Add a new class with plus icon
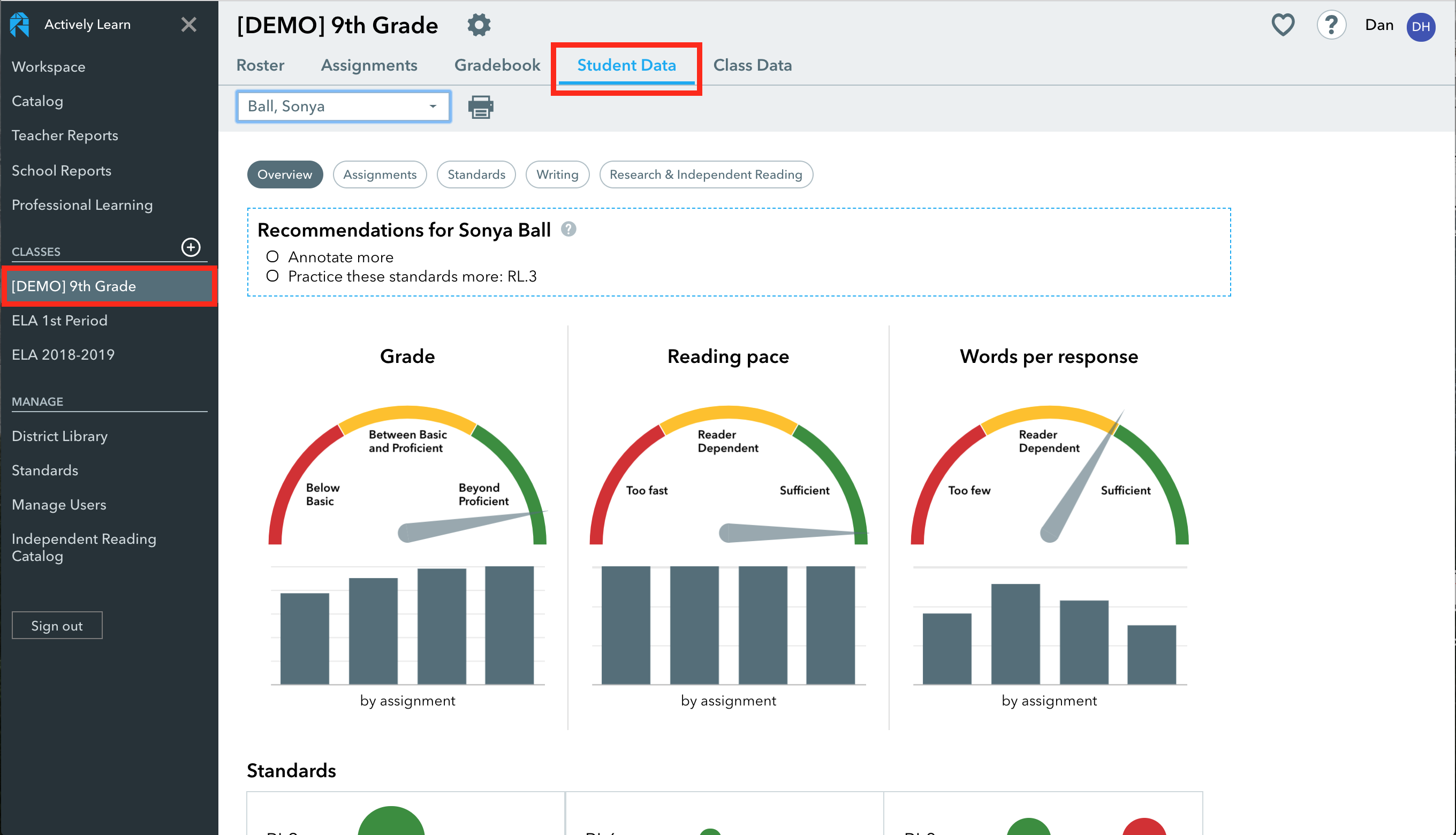1456x835 pixels. tap(191, 247)
